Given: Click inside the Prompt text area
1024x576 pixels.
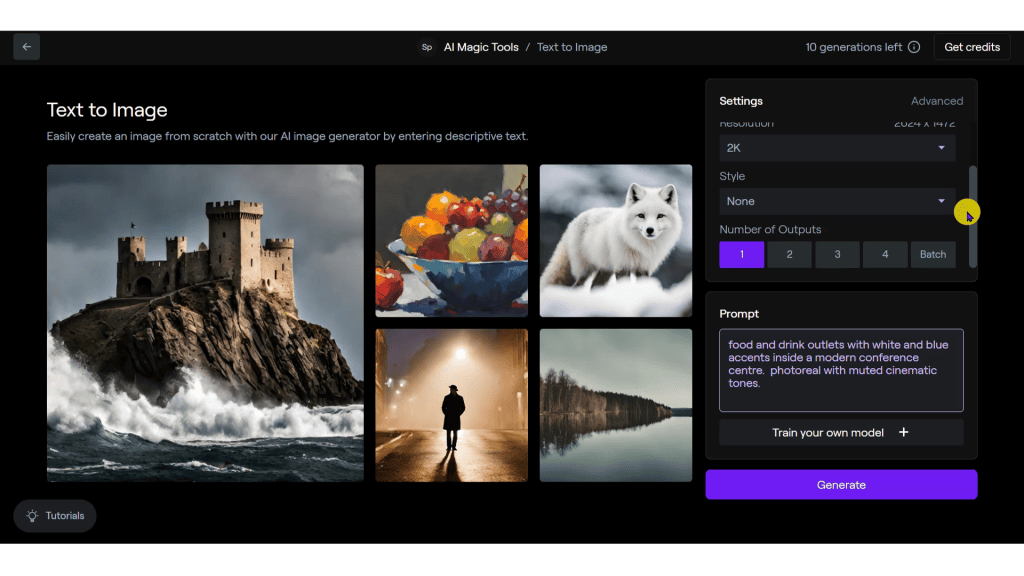Looking at the screenshot, I should pos(841,370).
